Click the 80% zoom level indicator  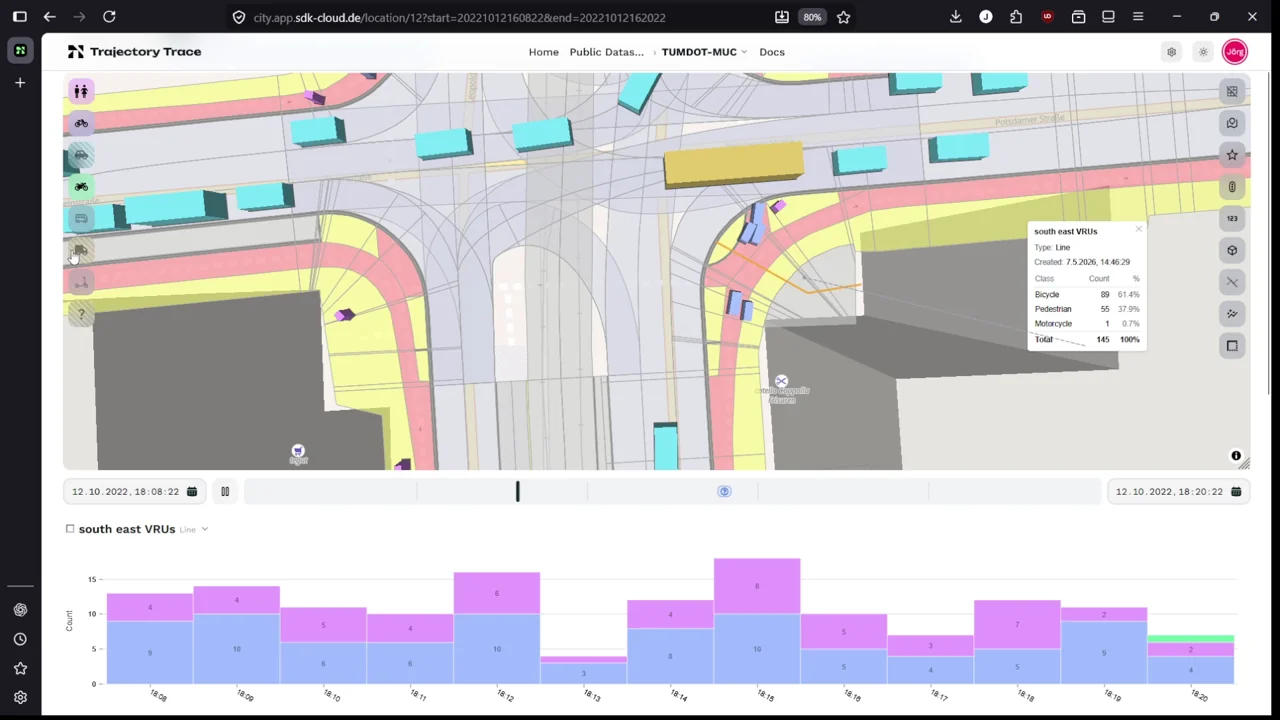point(812,17)
